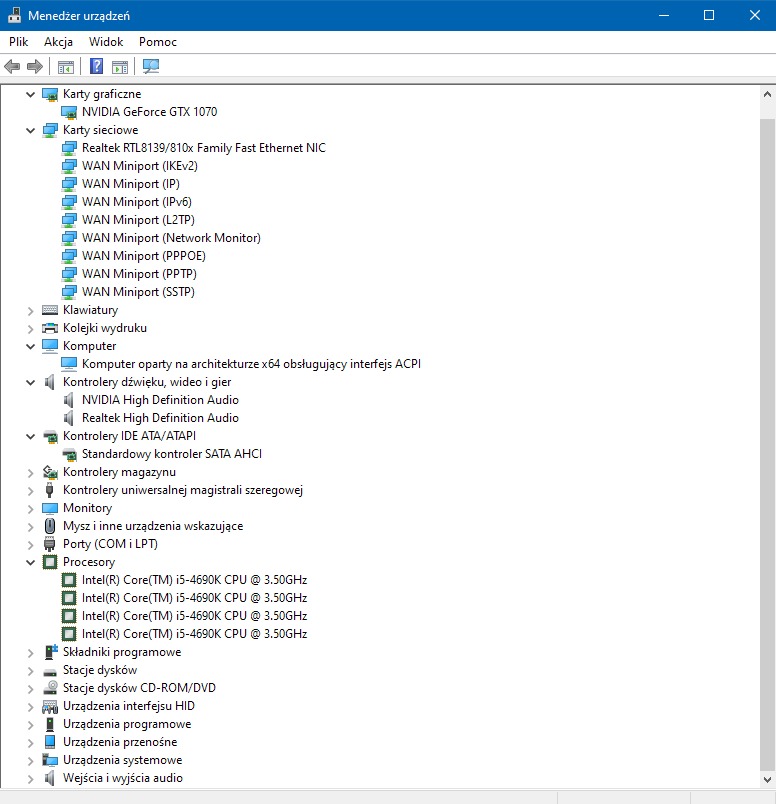Click the scroll down arrow

tap(767, 780)
